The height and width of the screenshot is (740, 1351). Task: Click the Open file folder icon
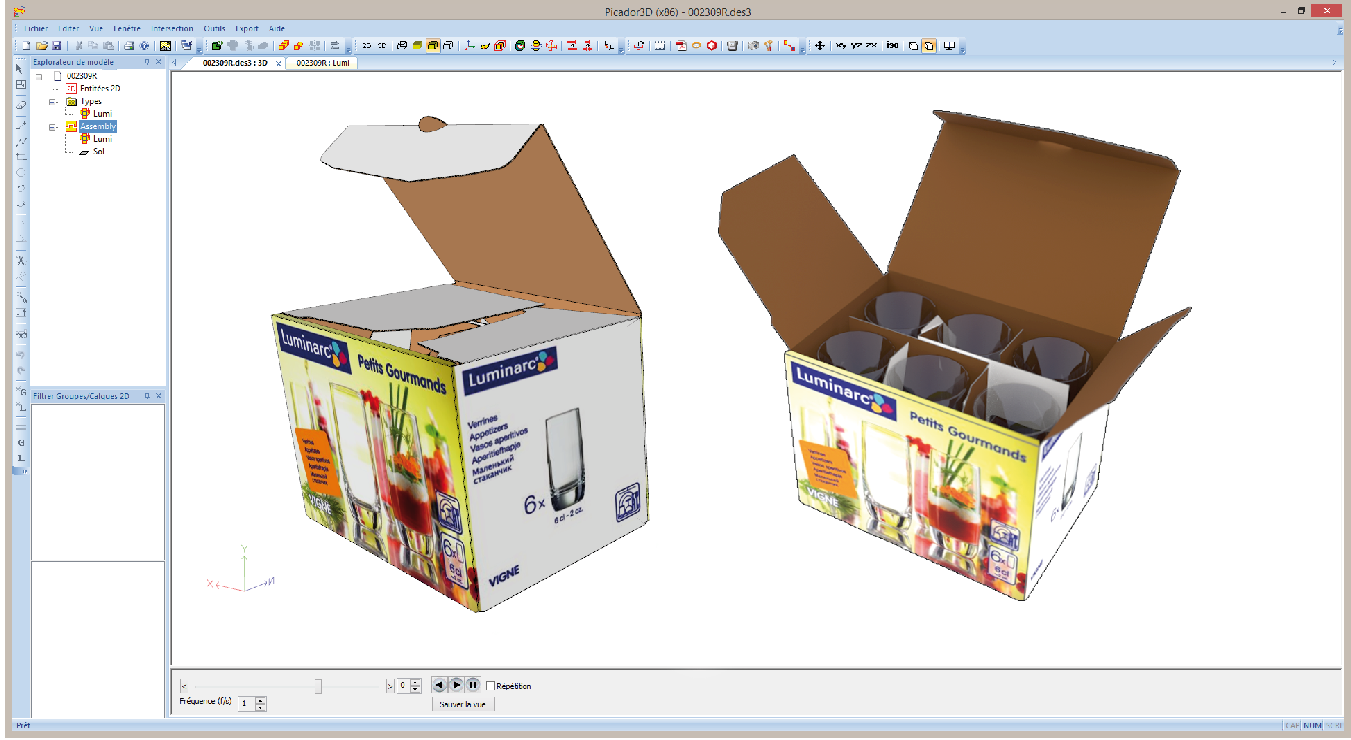click(42, 46)
